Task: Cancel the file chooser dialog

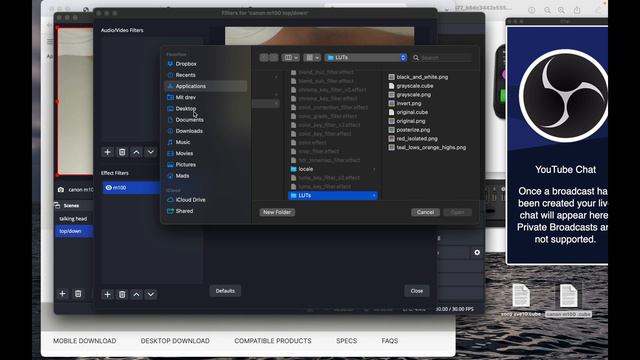Action: (425, 212)
